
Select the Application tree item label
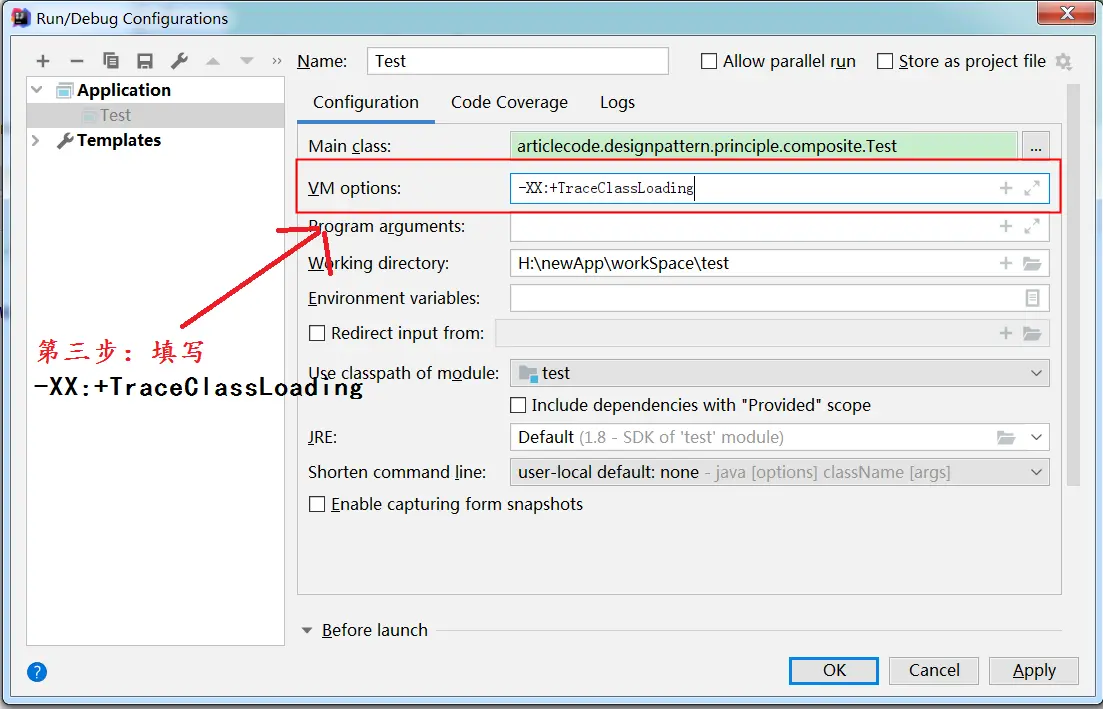124,90
